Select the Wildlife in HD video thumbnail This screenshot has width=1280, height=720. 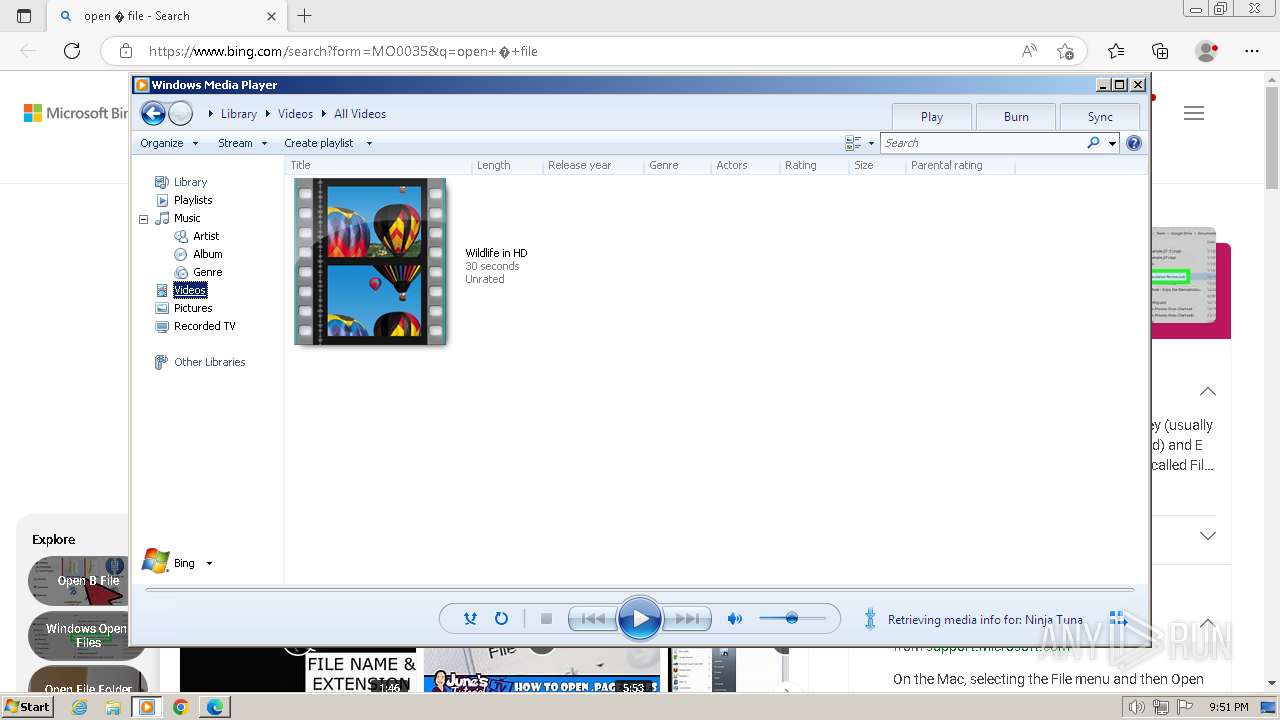370,262
